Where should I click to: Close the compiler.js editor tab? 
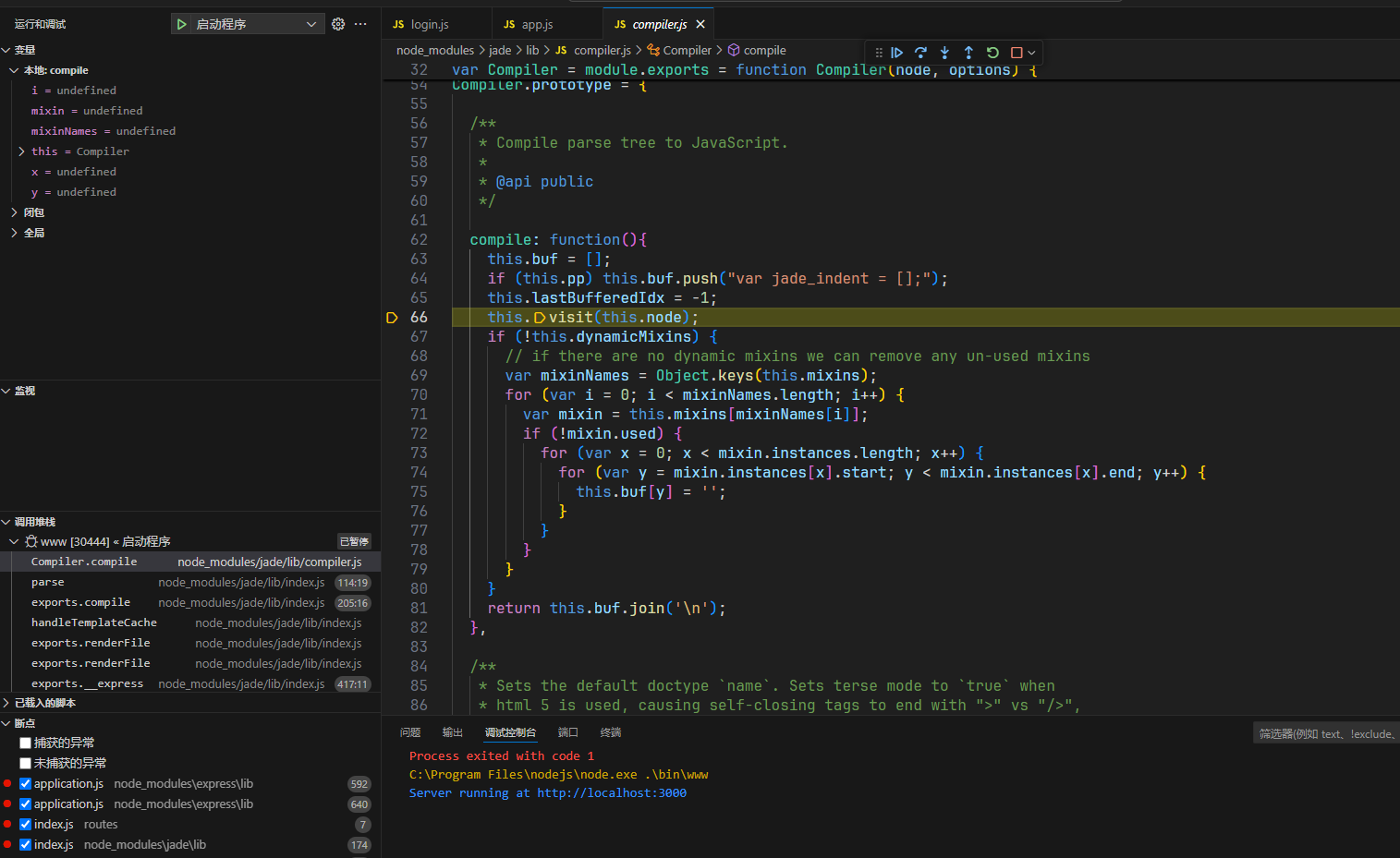coord(700,24)
